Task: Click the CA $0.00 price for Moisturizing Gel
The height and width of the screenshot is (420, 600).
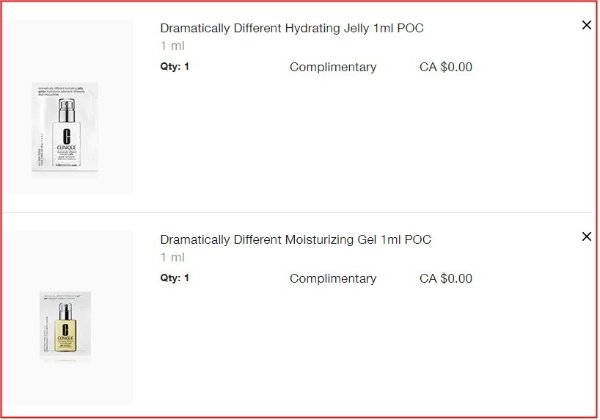Action: 446,278
